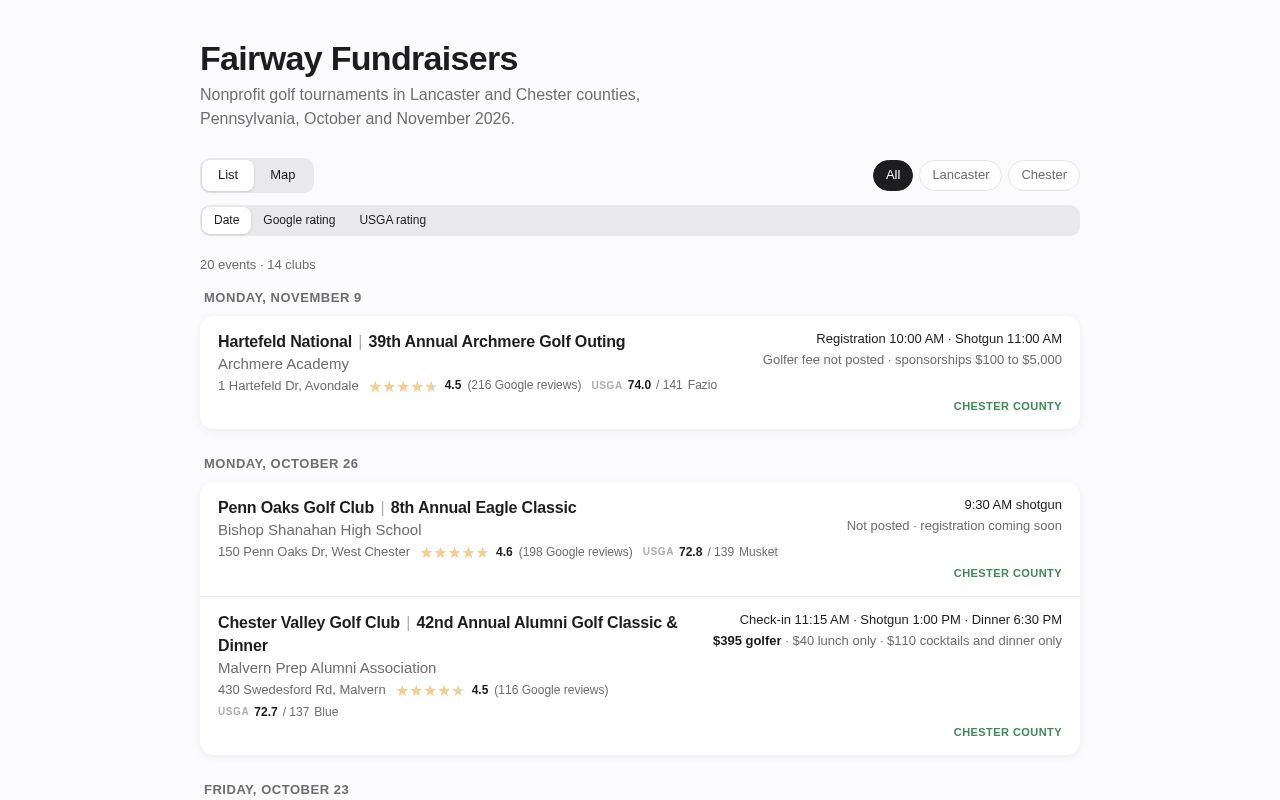Screen dimensions: 1280x800
Task: Switch to the Map view
Action: click(x=283, y=175)
